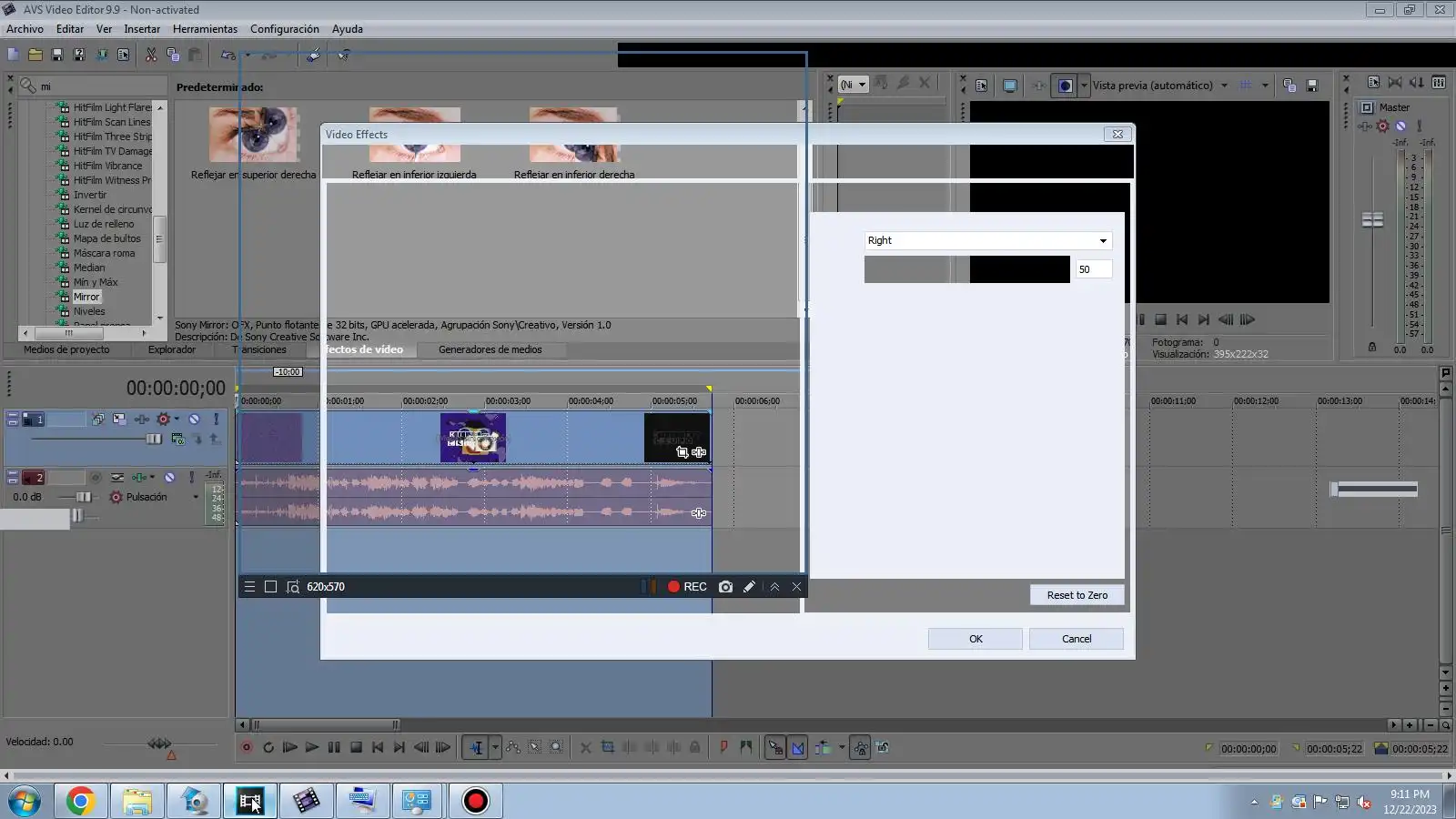The width and height of the screenshot is (1456, 819).
Task: Collapse the screen recorder bar with chevron
Action: (774, 587)
